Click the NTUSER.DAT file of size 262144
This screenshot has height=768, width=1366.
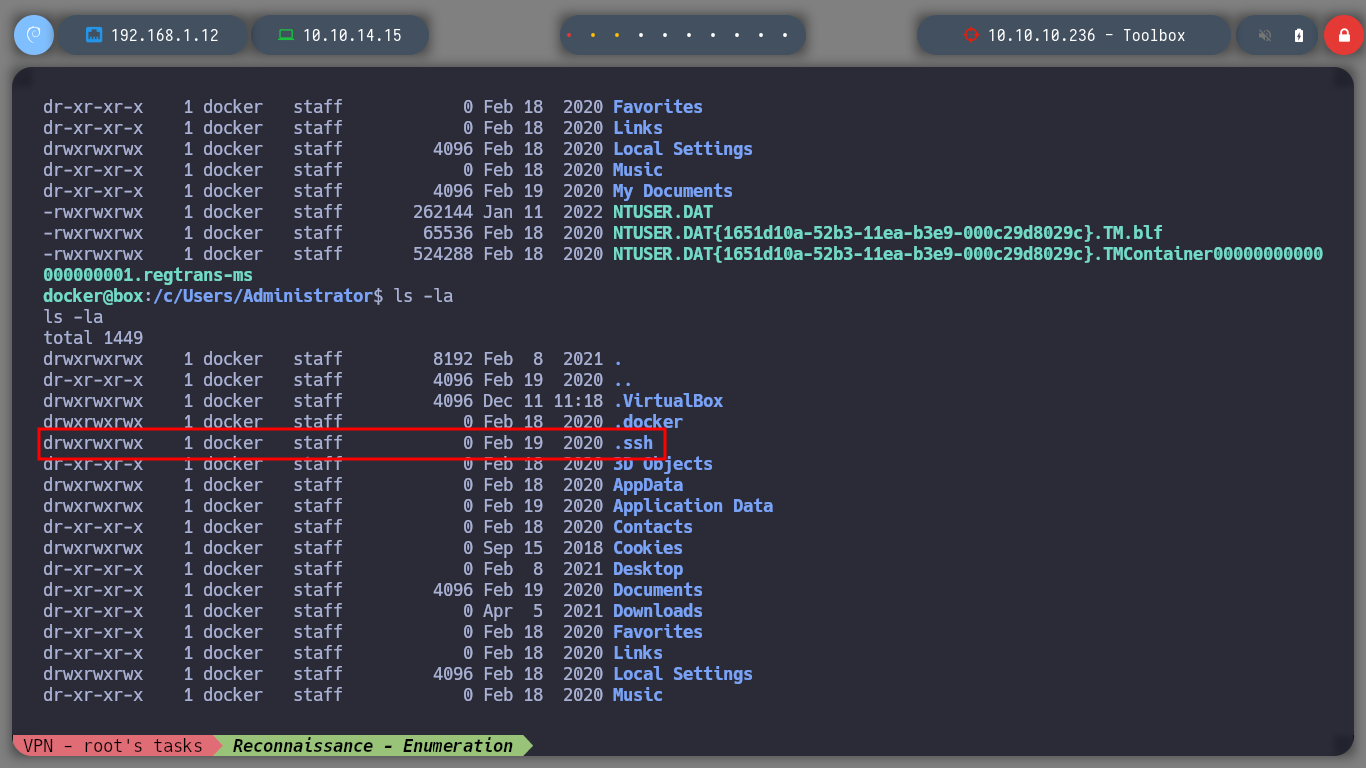(x=663, y=212)
